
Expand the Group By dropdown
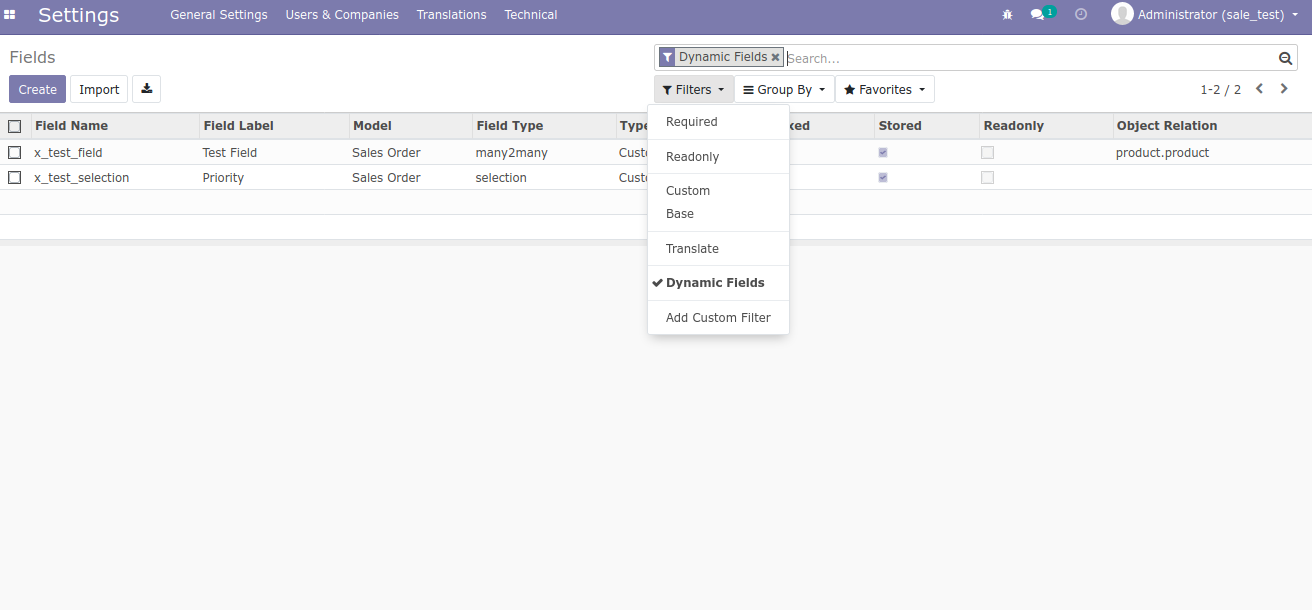coord(784,90)
